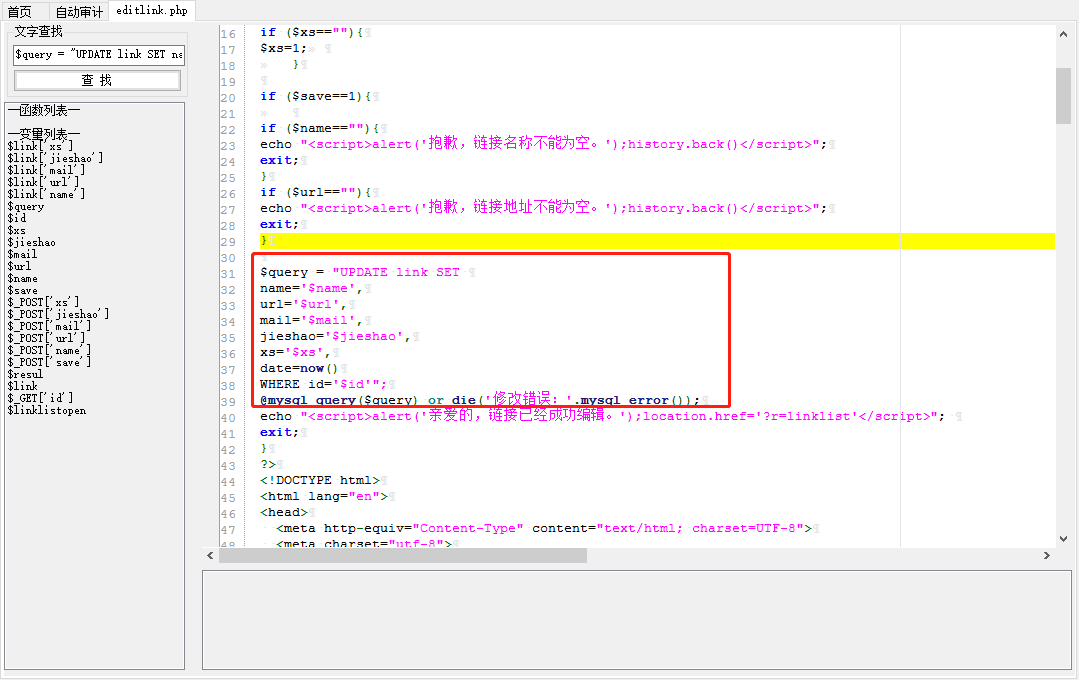Click the text search input field
This screenshot has height=680, width=1079.
click(98, 54)
